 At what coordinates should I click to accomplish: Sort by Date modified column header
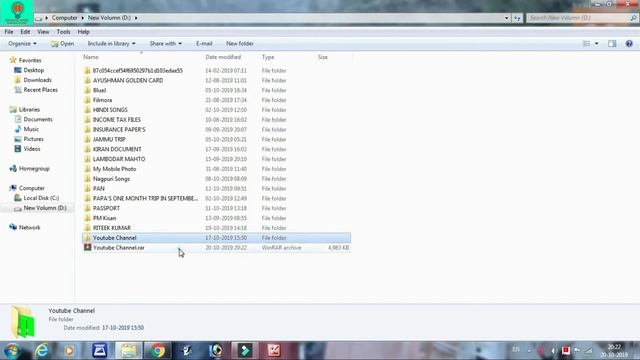(223, 57)
